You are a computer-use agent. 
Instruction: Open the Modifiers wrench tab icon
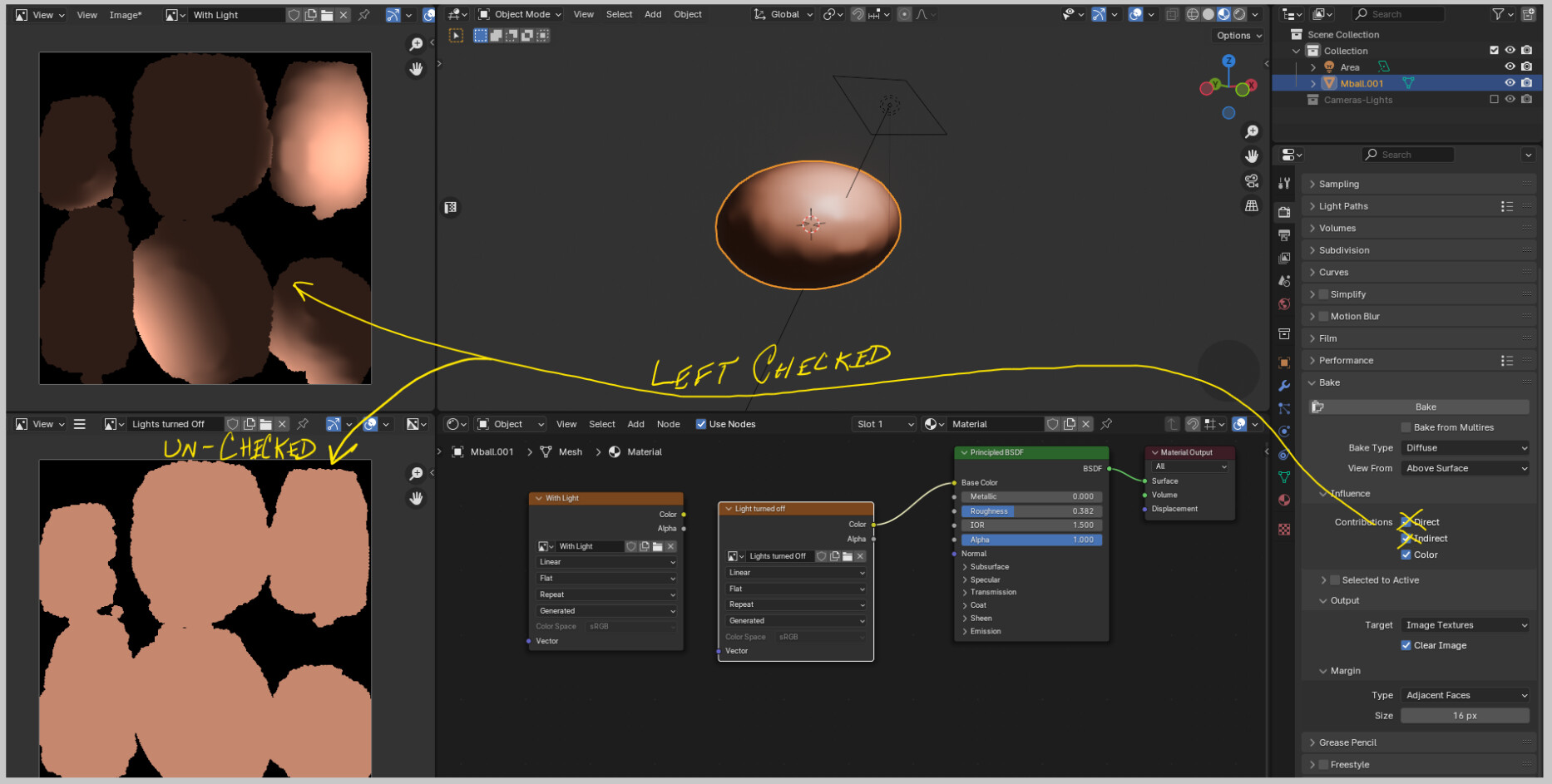[1284, 386]
